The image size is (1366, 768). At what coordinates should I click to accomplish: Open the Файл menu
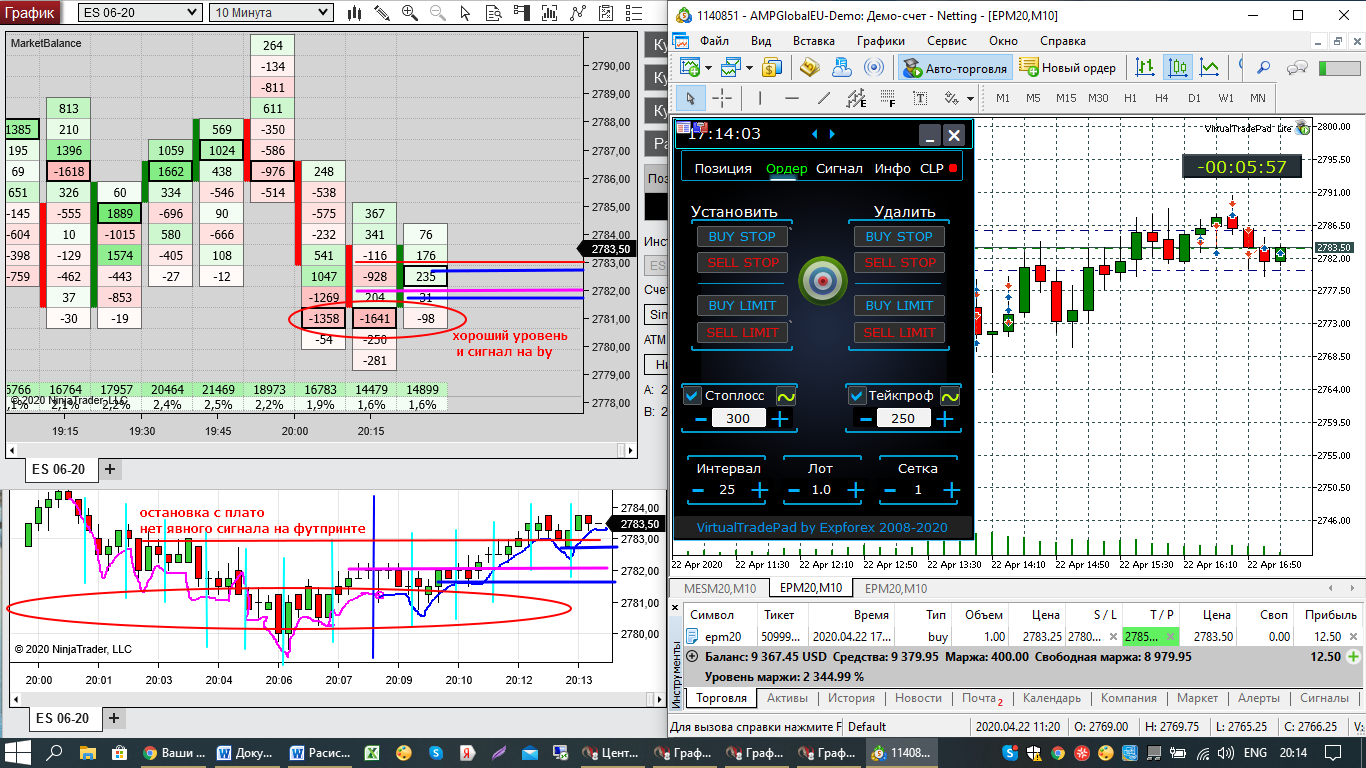714,41
